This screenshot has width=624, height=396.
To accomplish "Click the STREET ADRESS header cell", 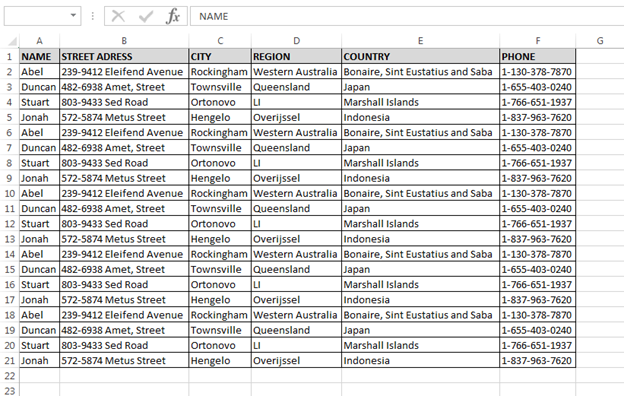I will tap(124, 57).
